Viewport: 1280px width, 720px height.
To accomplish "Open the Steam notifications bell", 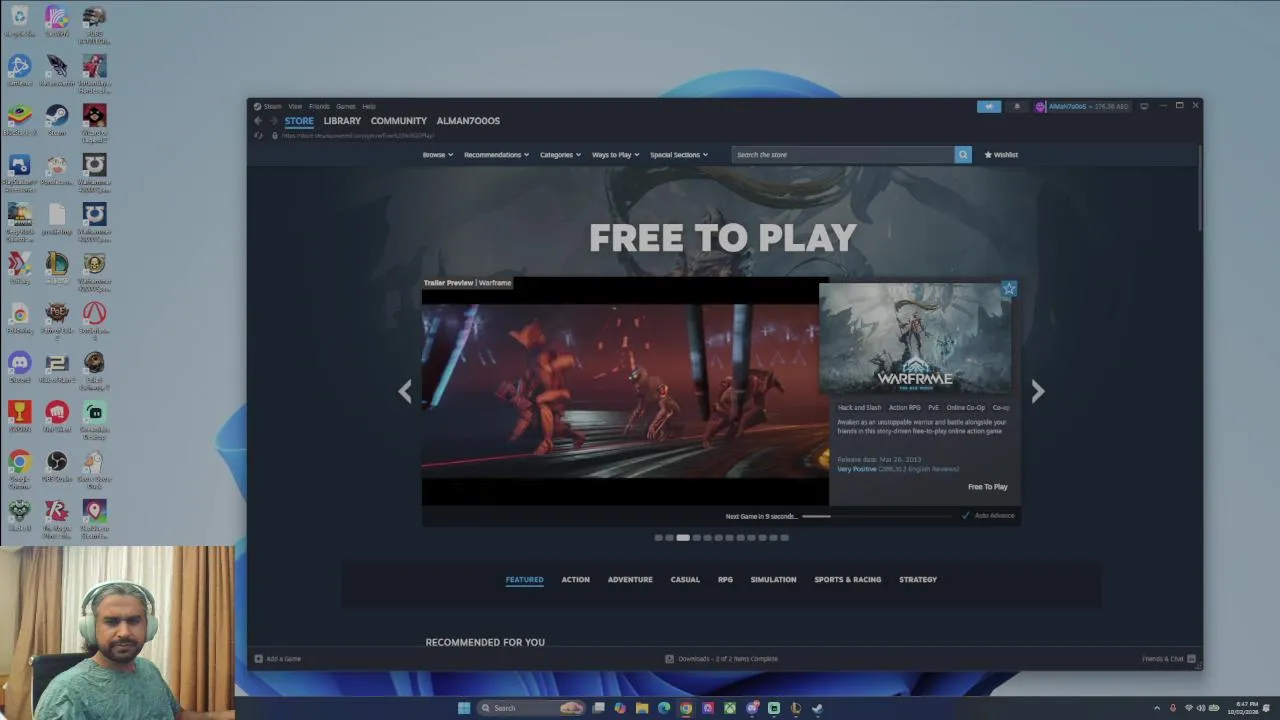I will coord(1017,106).
